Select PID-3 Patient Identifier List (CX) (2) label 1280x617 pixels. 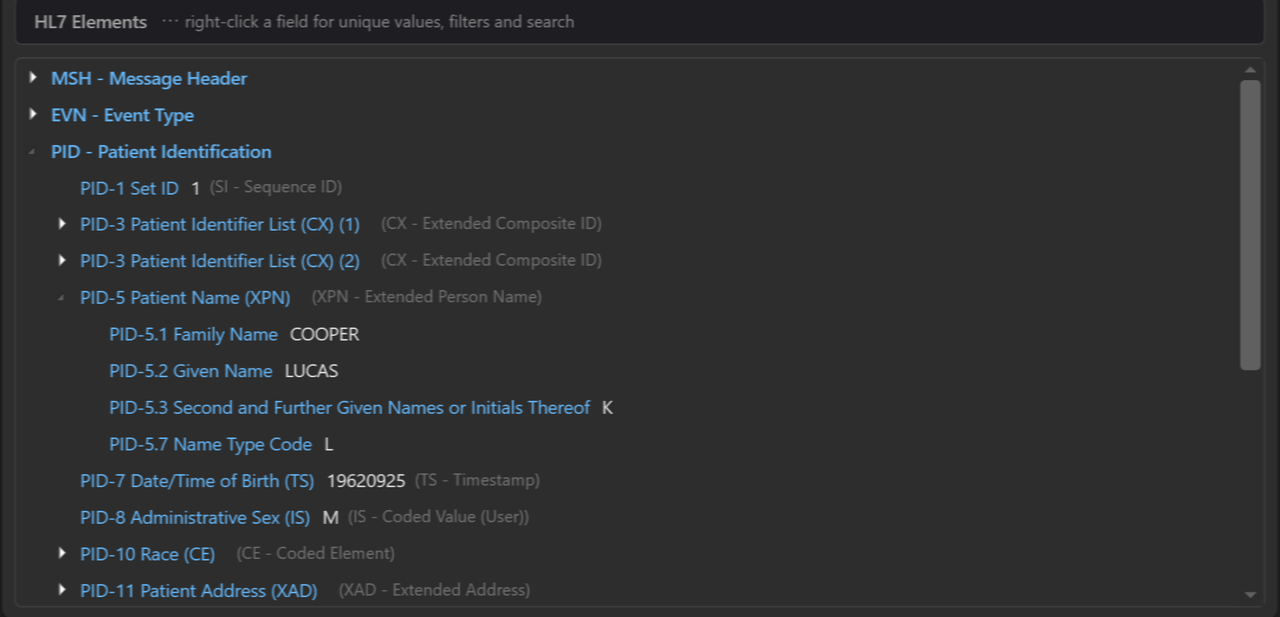(220, 261)
